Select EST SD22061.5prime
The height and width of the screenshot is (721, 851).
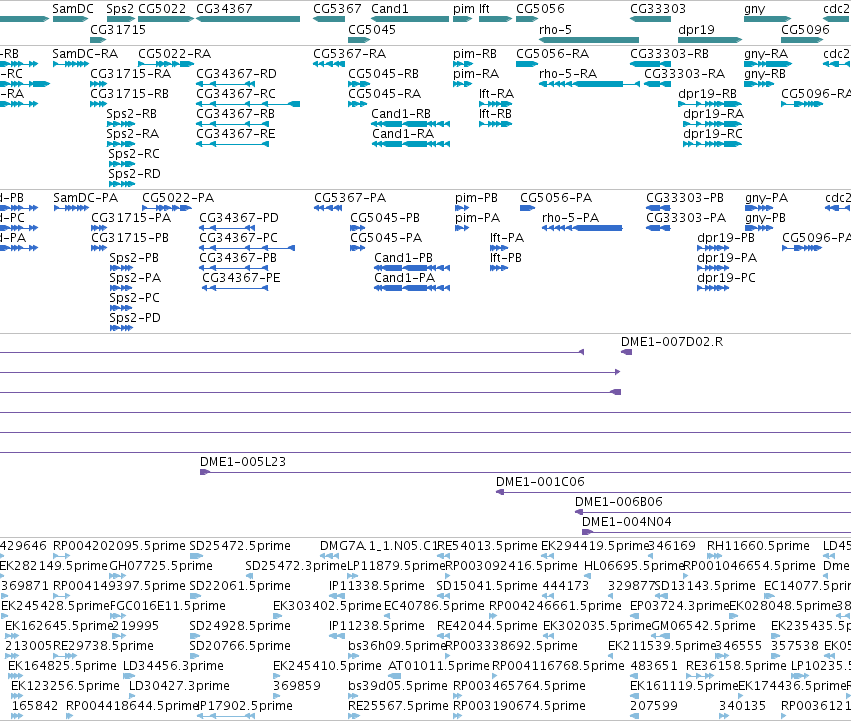[x=240, y=586]
